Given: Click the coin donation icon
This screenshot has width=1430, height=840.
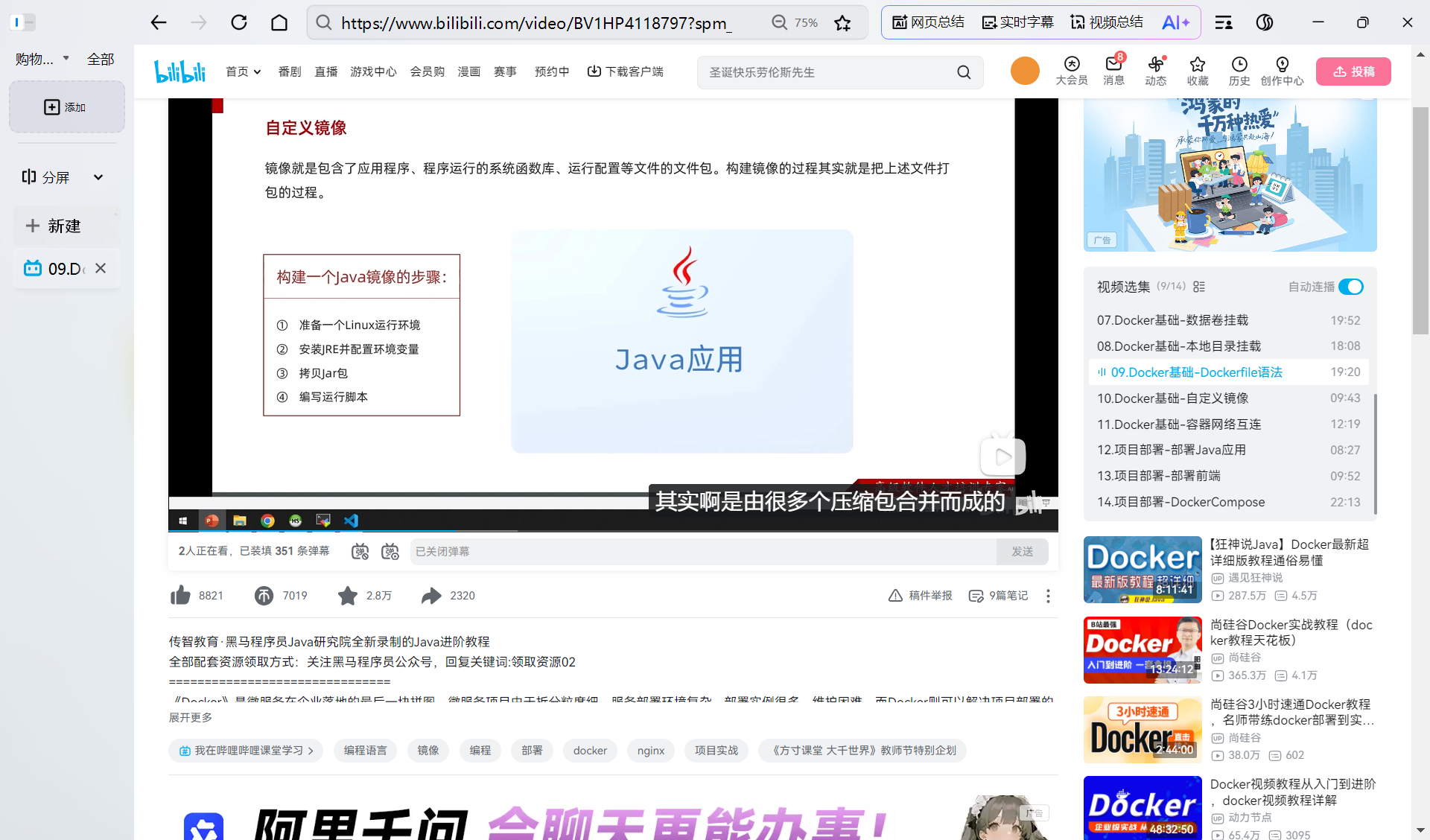Looking at the screenshot, I should [x=264, y=595].
